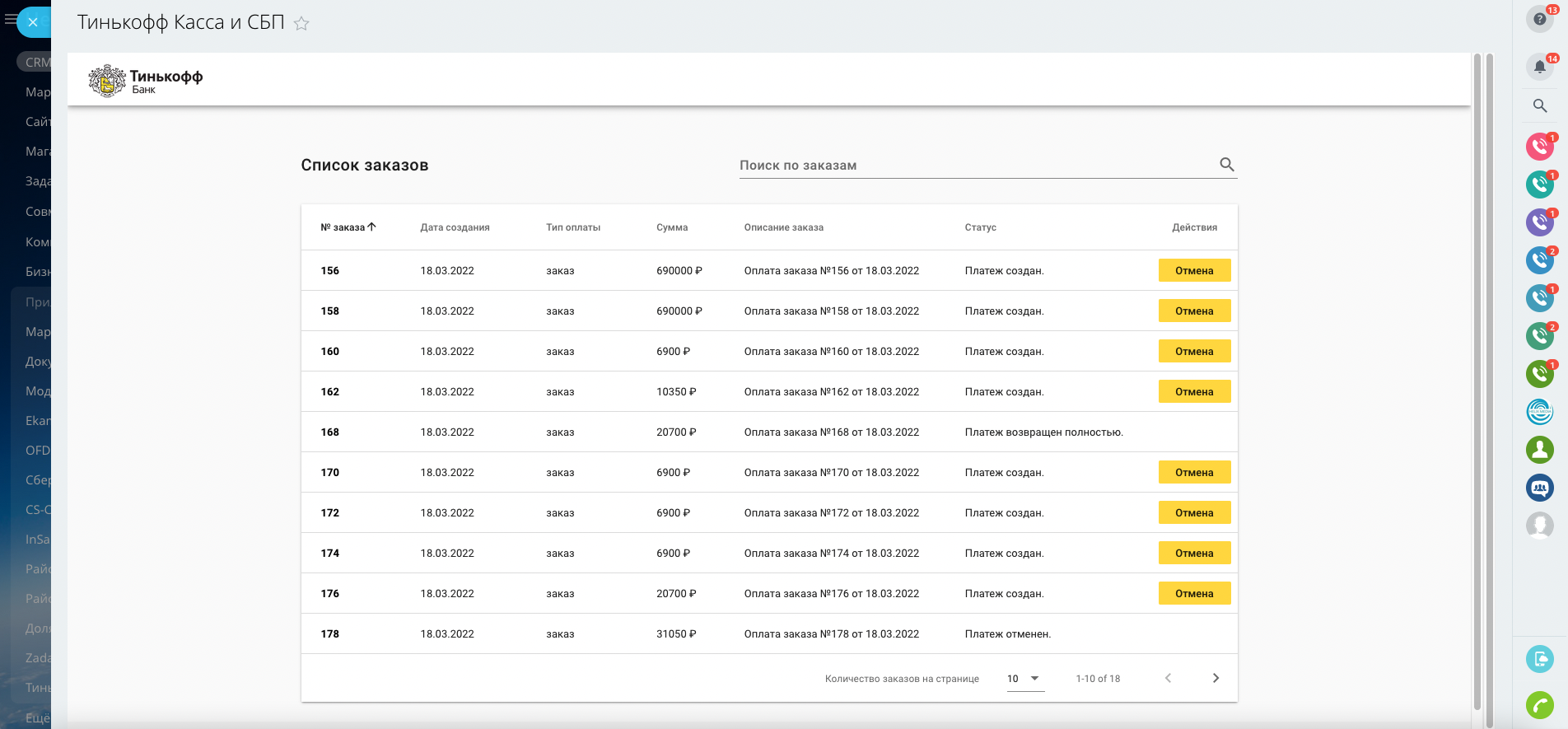
Task: Close the slider with the blue X button
Action: tap(33, 22)
